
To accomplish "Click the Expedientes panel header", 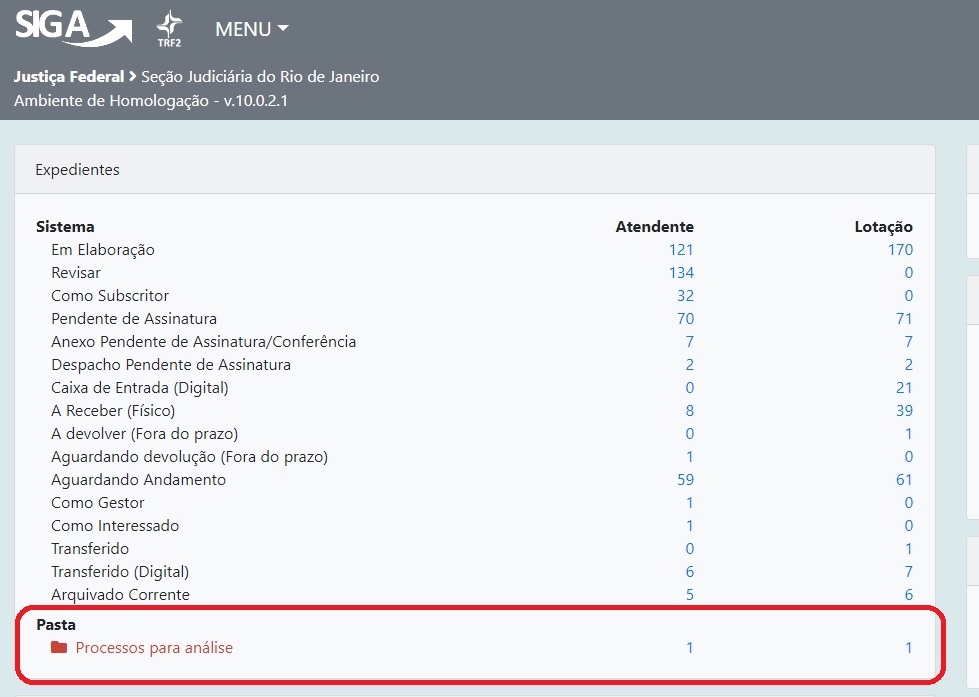I will pos(77,170).
